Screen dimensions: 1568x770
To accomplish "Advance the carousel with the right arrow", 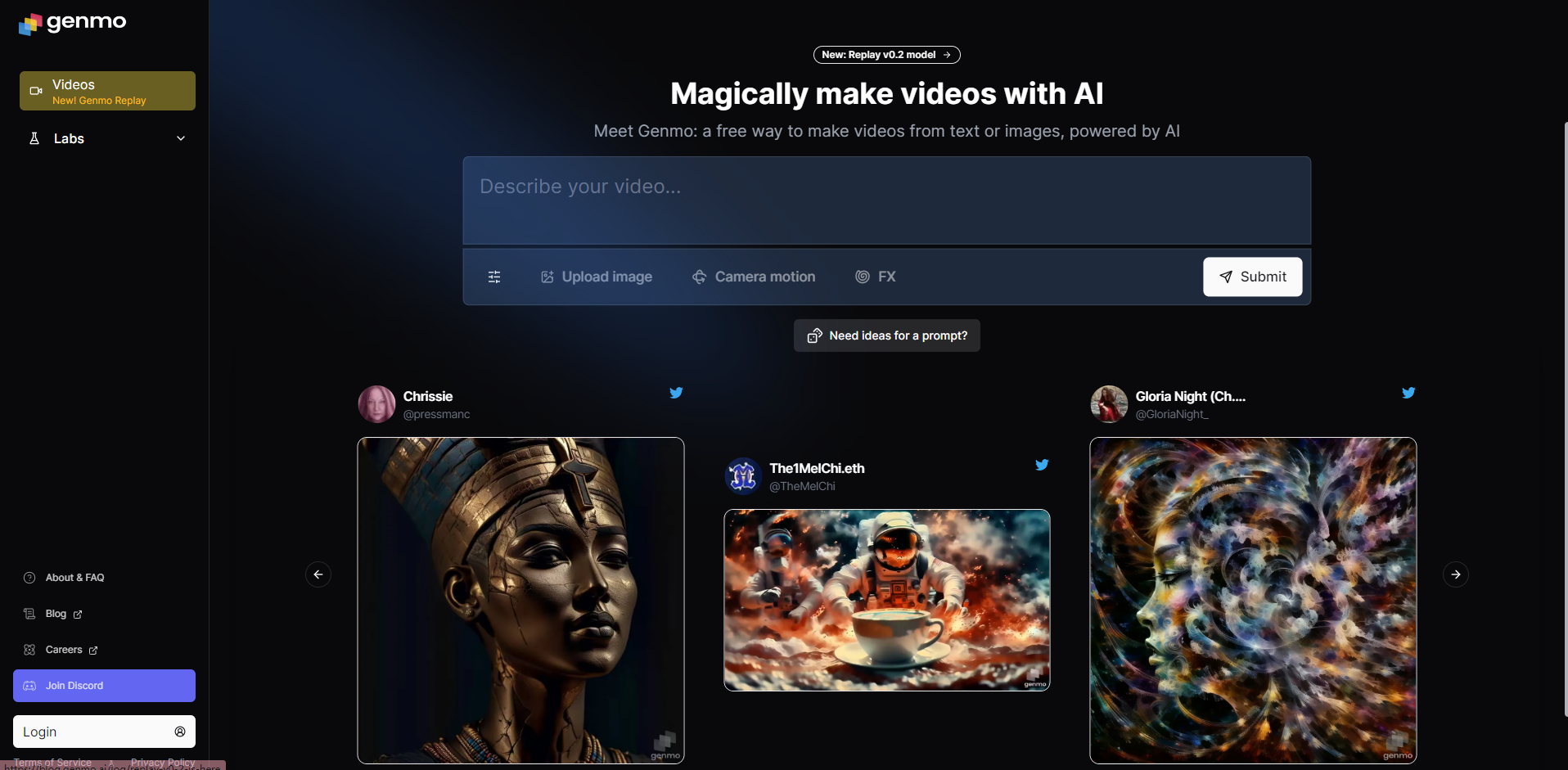I will (1455, 574).
